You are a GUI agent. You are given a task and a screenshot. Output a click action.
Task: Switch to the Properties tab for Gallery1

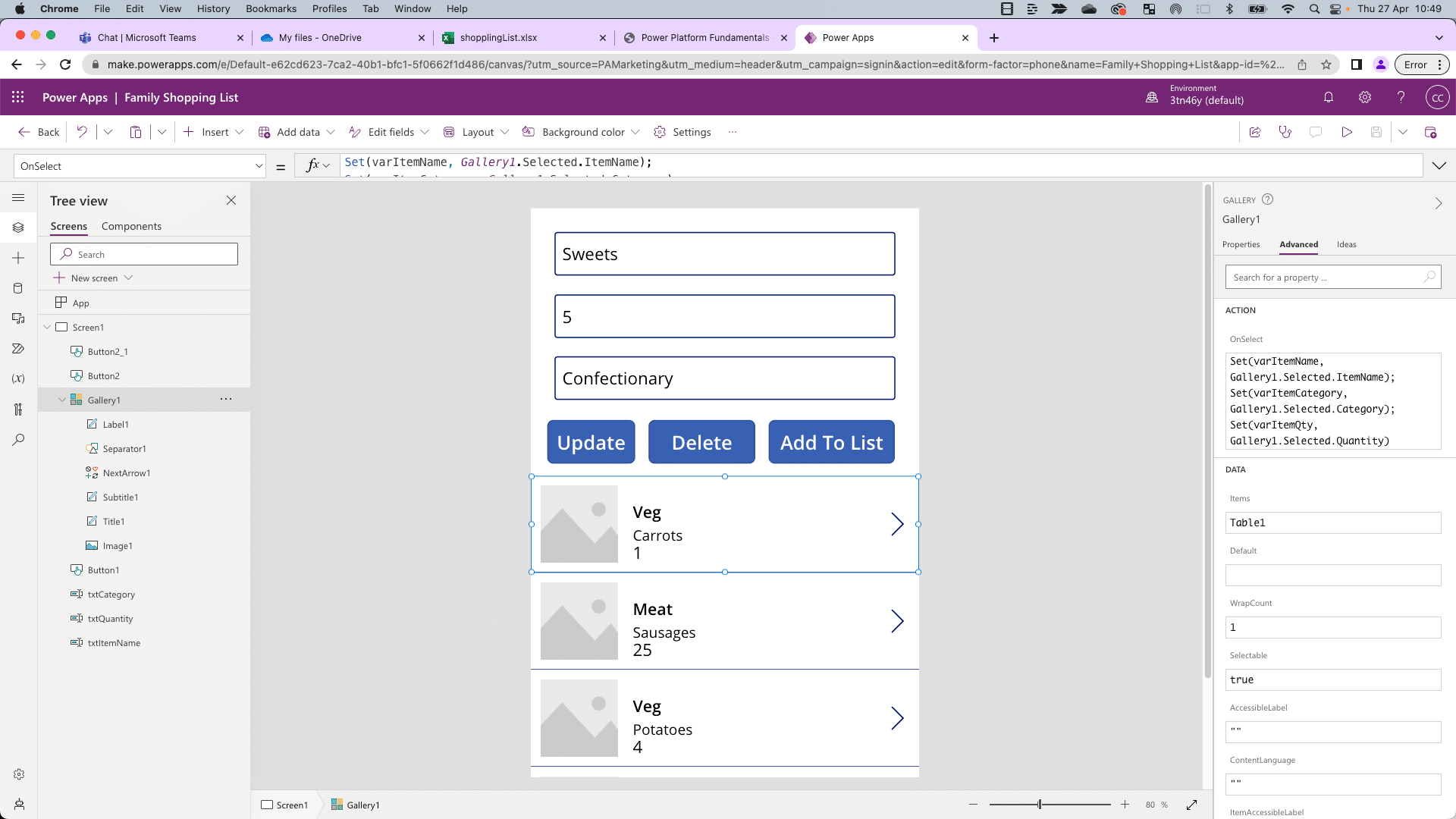(1241, 245)
